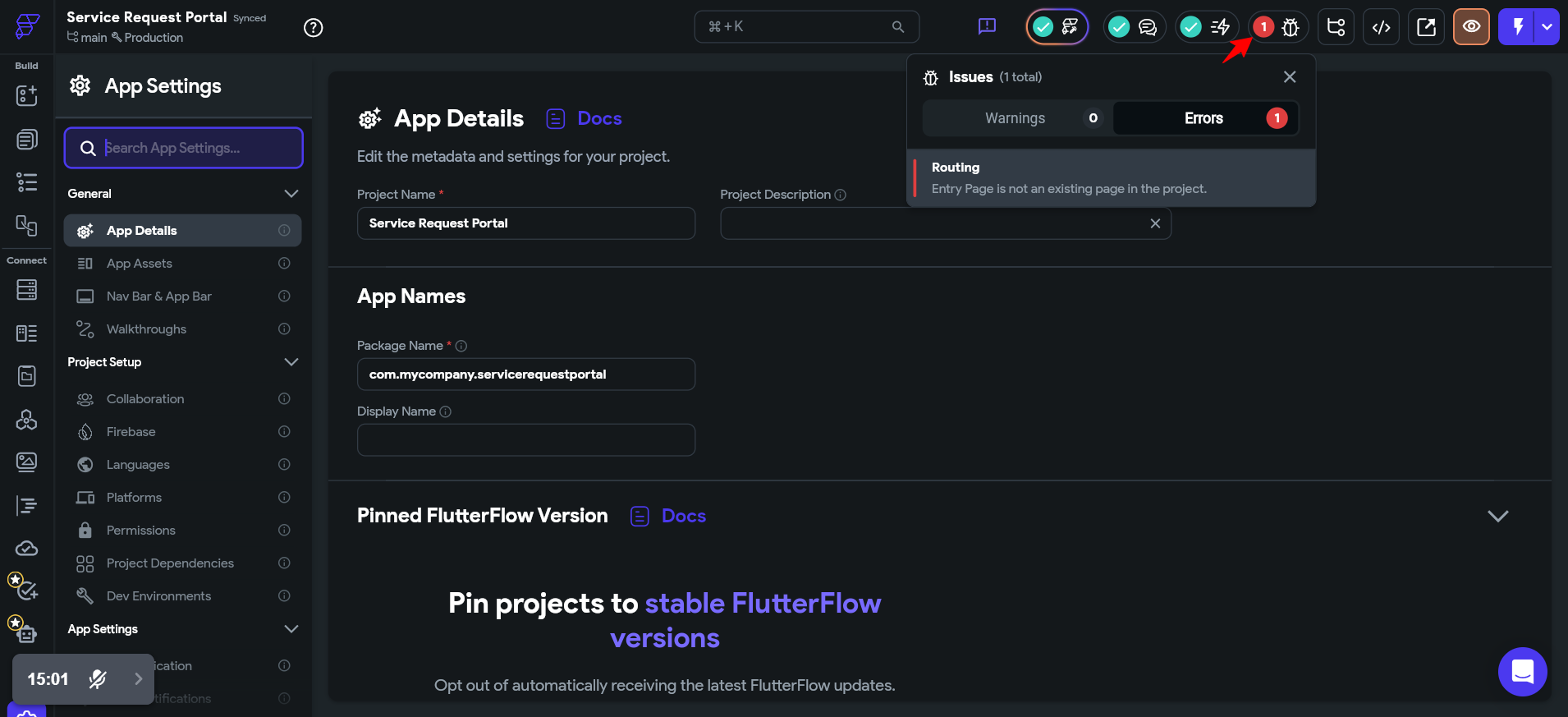Click the preview eye icon button
Viewport: 1568px width, 717px height.
point(1471,27)
